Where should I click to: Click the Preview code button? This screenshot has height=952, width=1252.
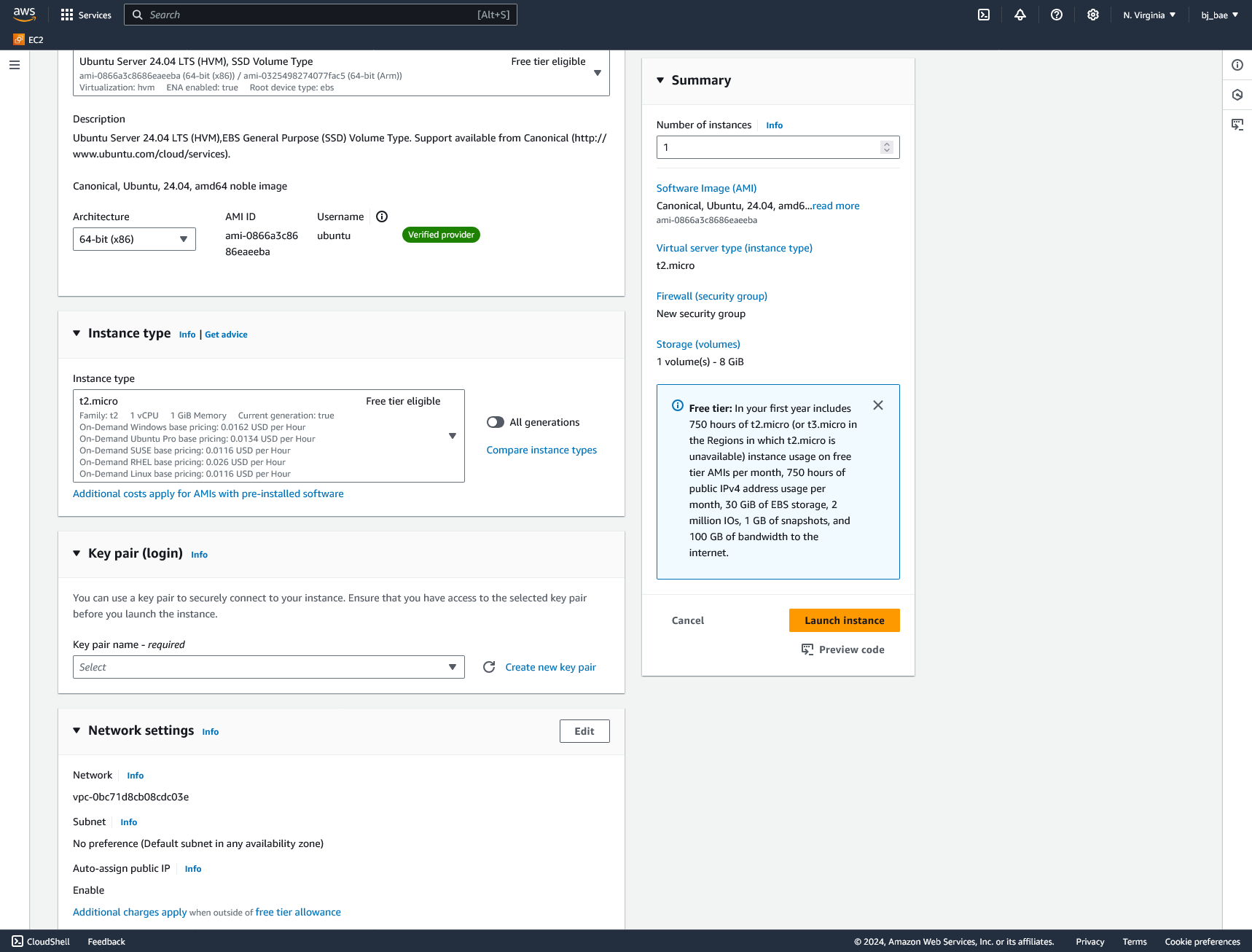pos(843,649)
